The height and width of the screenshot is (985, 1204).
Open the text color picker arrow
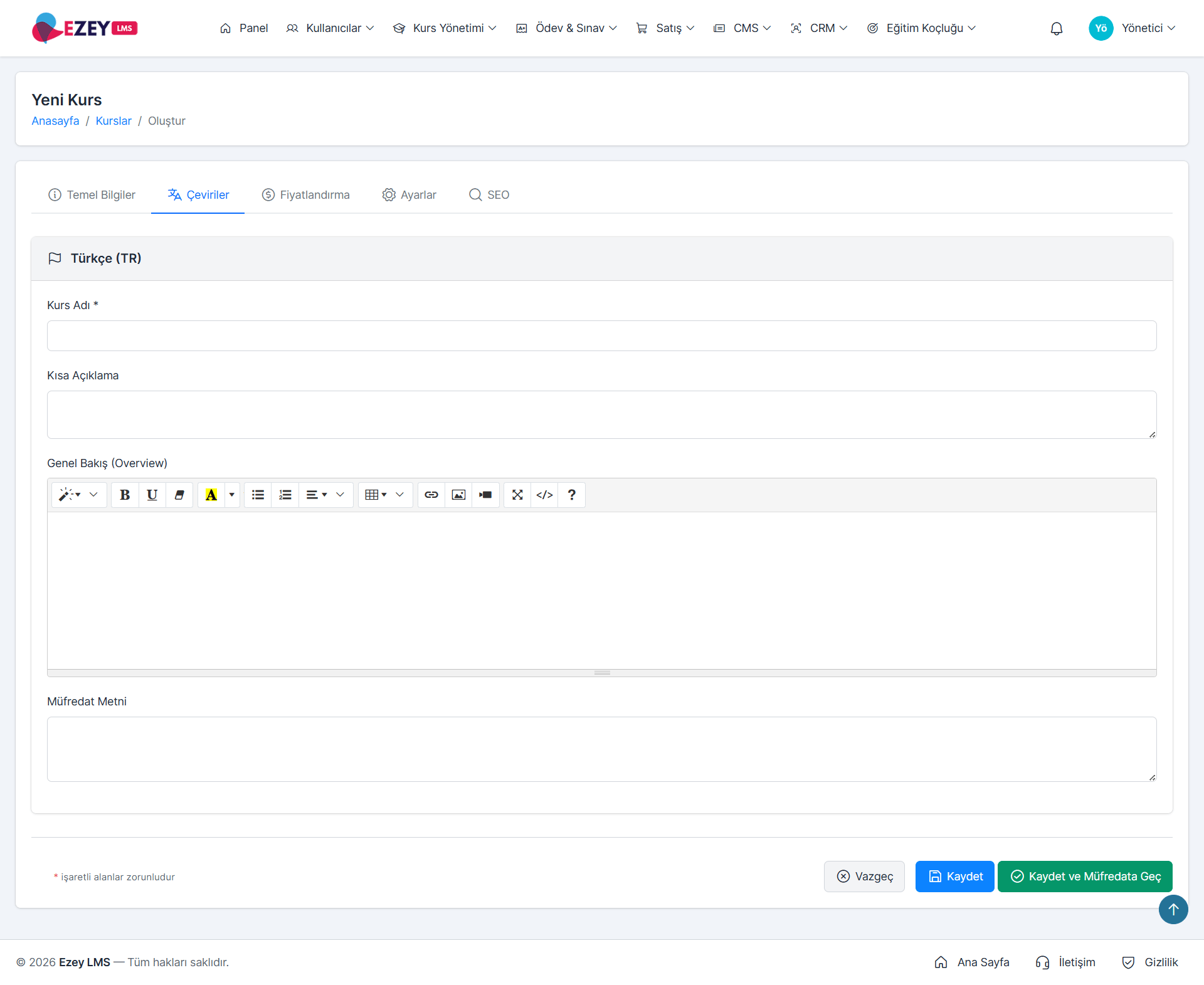click(232, 495)
